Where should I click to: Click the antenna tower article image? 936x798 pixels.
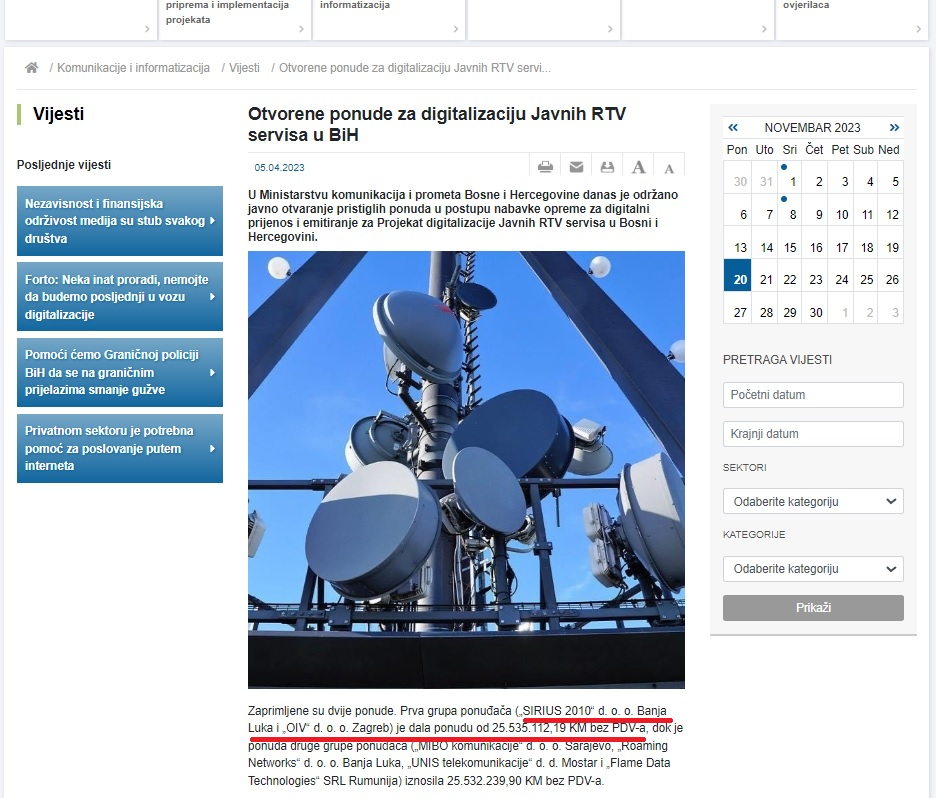click(x=466, y=469)
